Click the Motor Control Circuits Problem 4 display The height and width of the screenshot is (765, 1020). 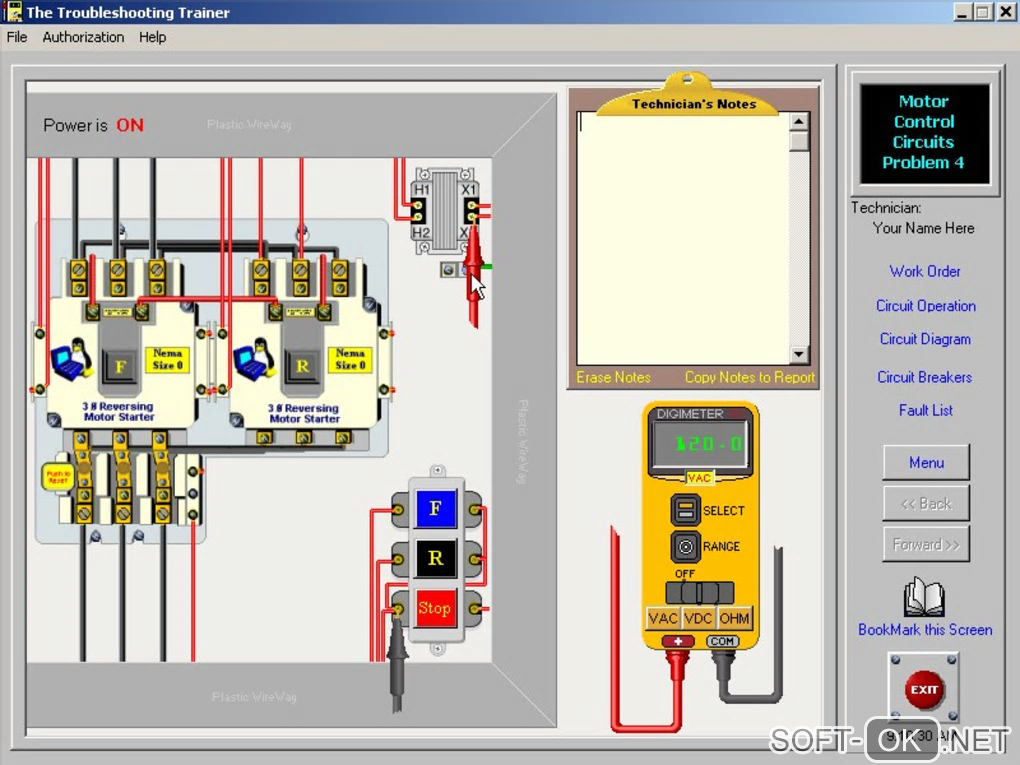pyautogui.click(x=924, y=132)
